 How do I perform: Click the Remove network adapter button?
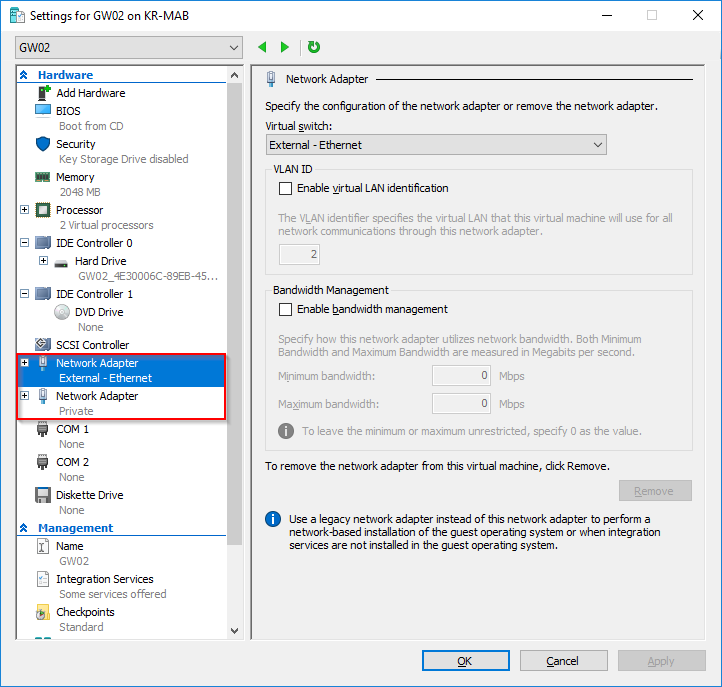click(x=655, y=491)
